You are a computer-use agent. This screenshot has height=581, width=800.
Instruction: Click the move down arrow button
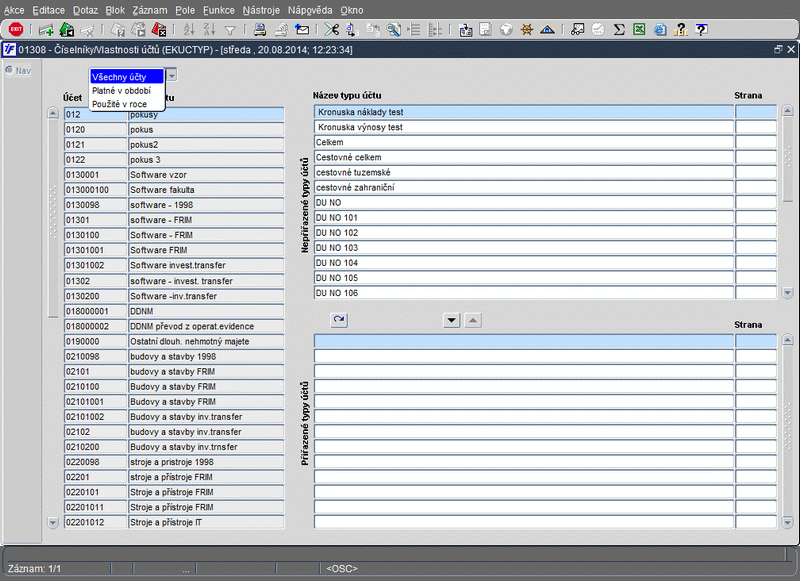click(x=451, y=320)
